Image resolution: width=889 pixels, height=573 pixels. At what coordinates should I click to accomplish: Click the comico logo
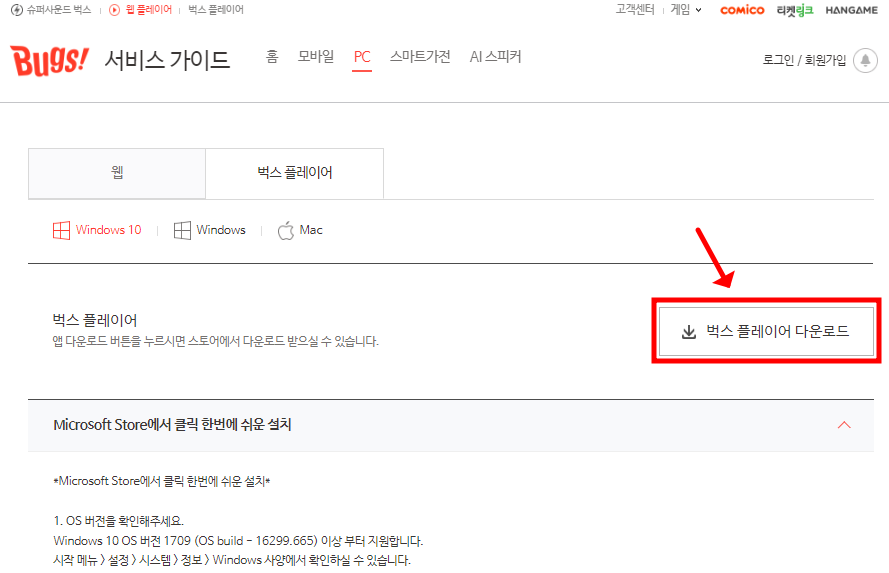click(742, 10)
